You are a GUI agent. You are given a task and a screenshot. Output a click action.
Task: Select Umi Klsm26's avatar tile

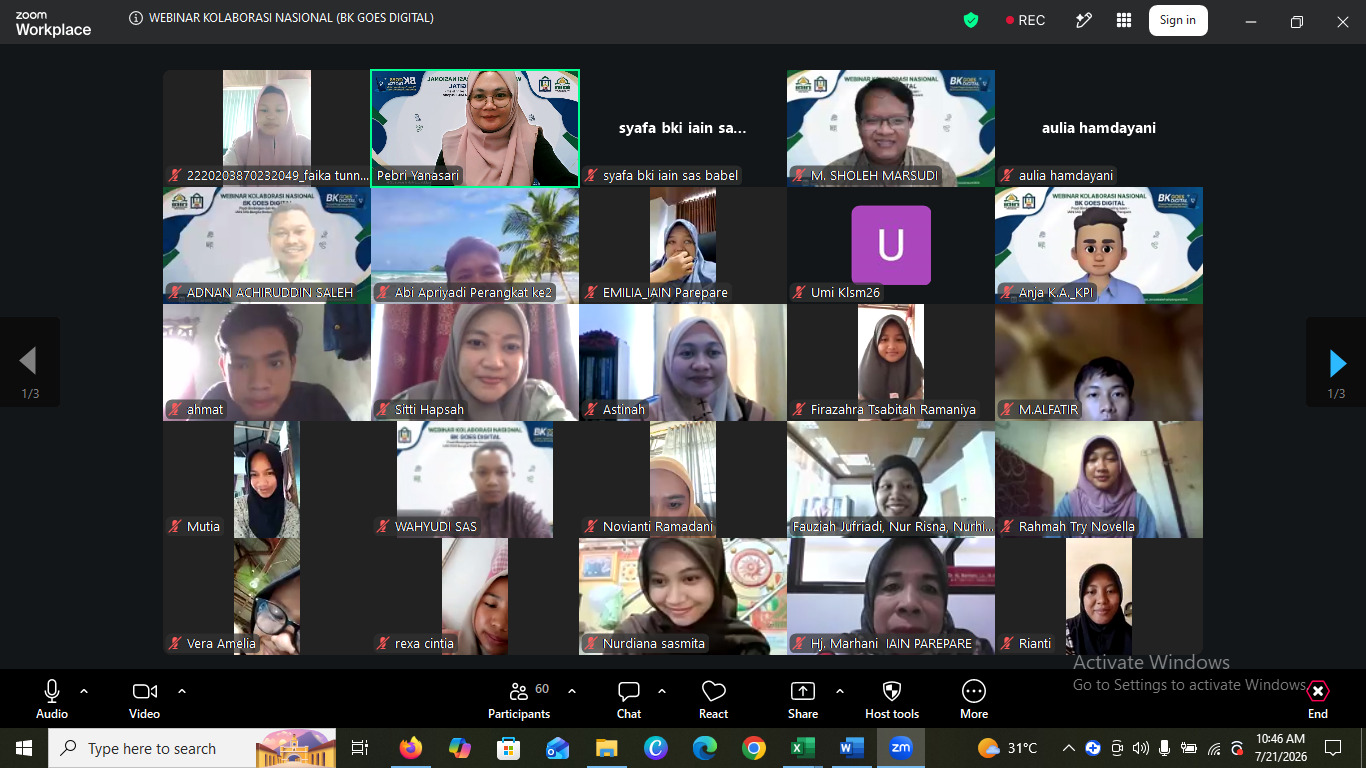(891, 245)
